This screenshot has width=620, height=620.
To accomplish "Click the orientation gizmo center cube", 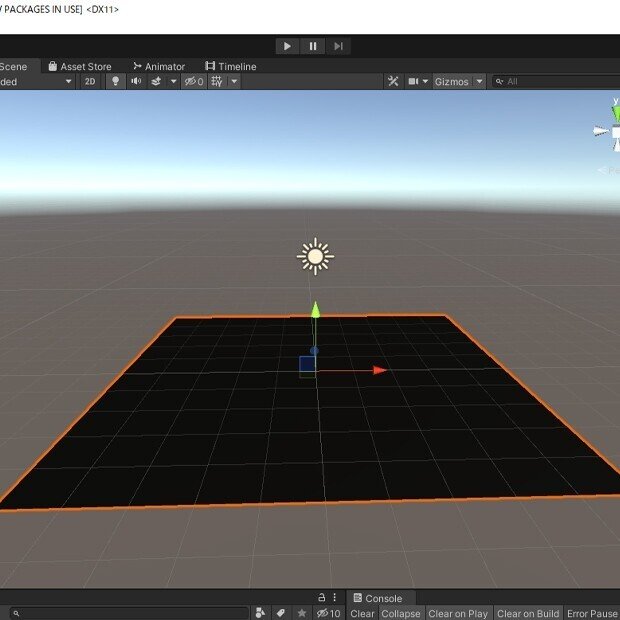I will 616,132.
